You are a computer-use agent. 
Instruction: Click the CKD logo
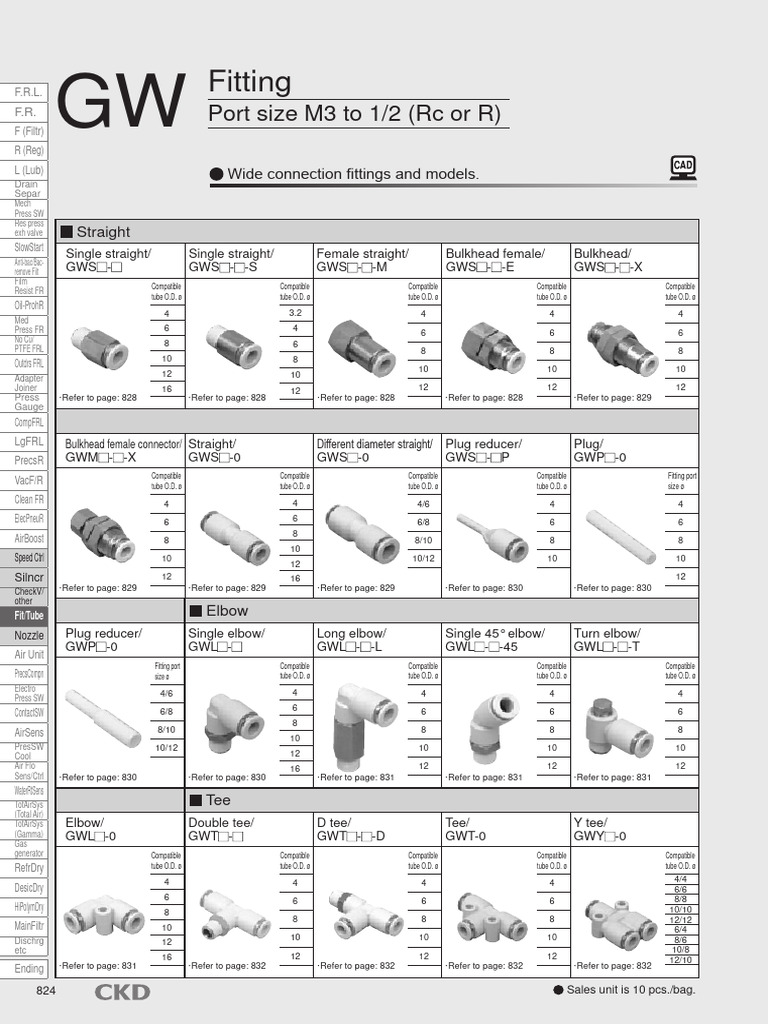click(122, 993)
